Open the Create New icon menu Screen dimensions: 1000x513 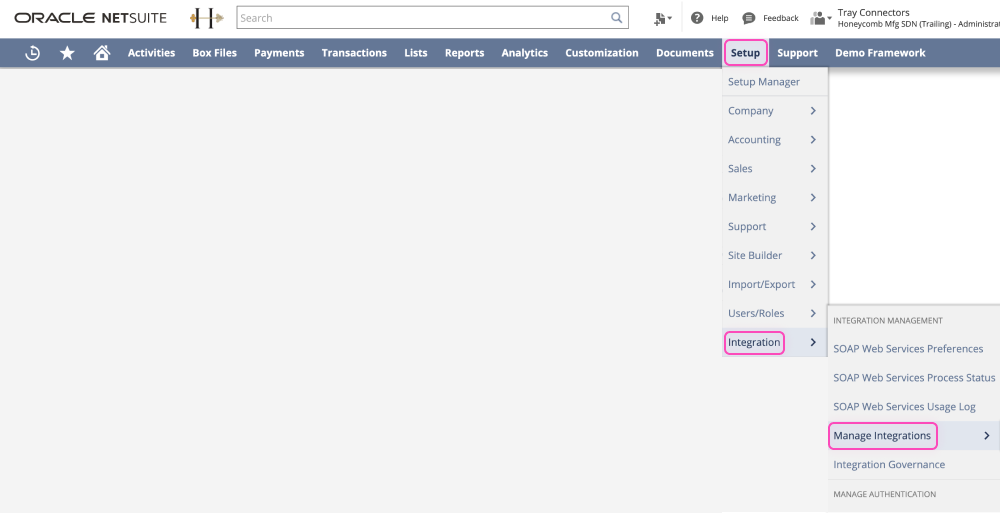tap(661, 18)
